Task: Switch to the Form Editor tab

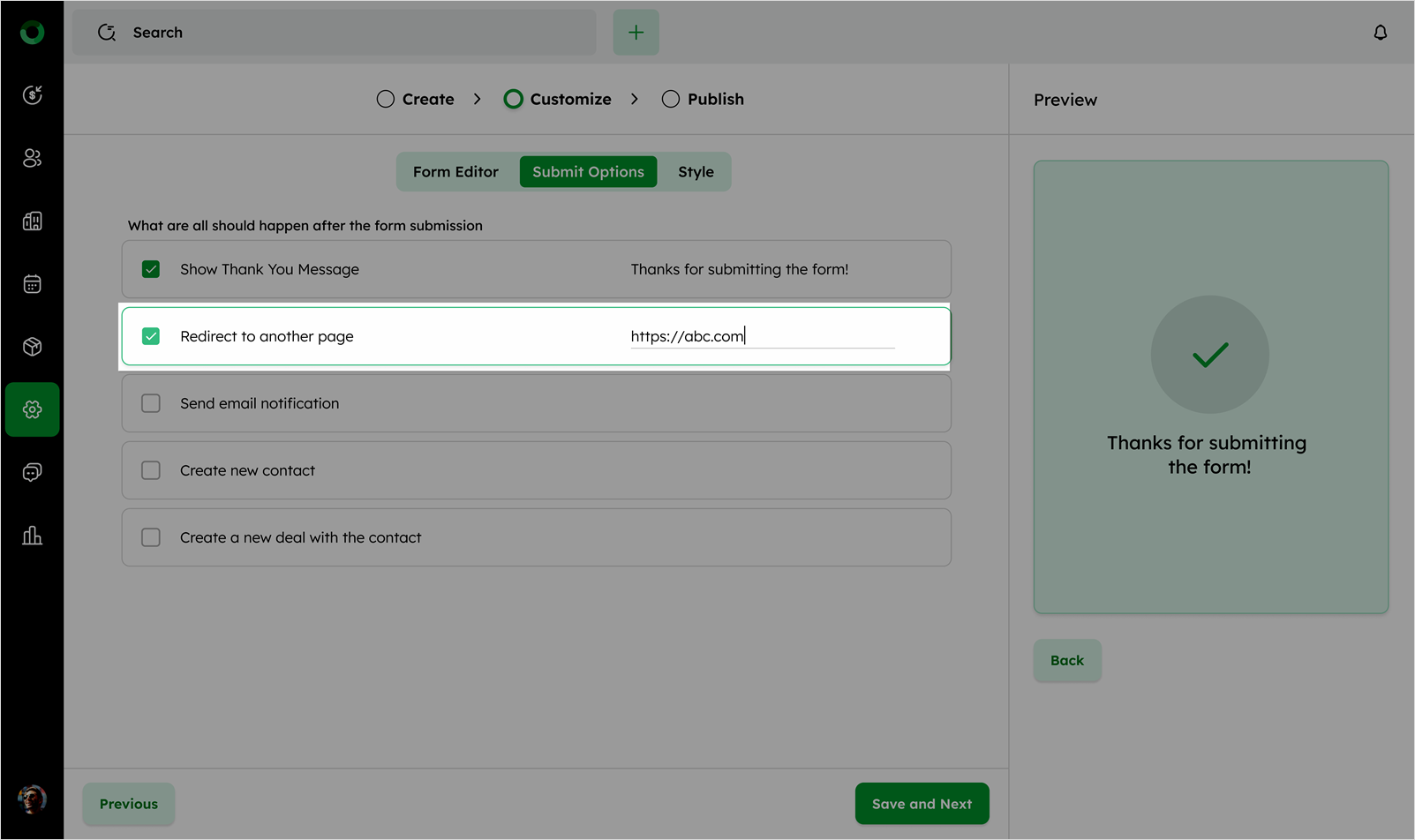Action: (x=455, y=172)
